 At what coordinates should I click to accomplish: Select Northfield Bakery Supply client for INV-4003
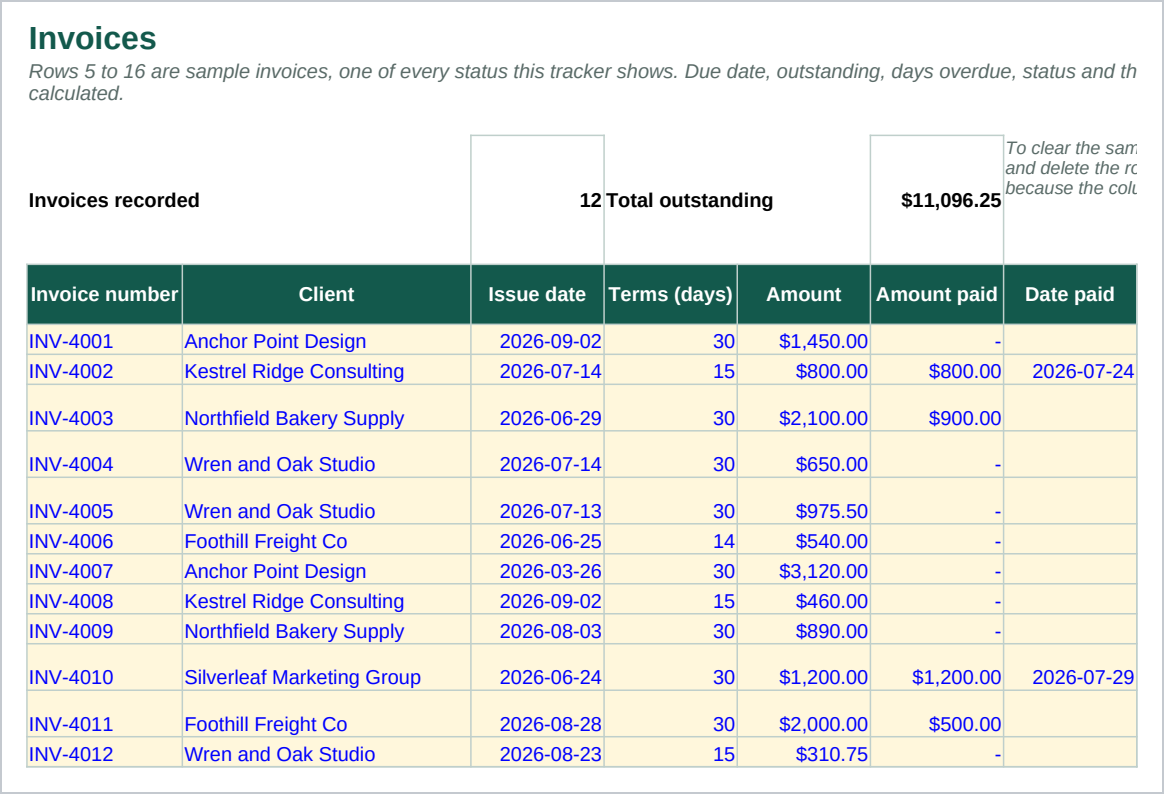[327, 408]
